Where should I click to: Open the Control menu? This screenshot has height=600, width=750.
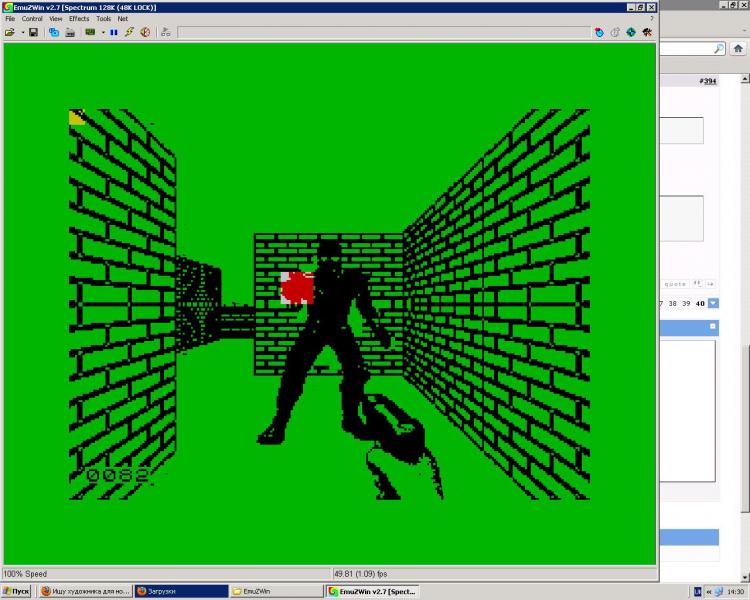pos(32,19)
